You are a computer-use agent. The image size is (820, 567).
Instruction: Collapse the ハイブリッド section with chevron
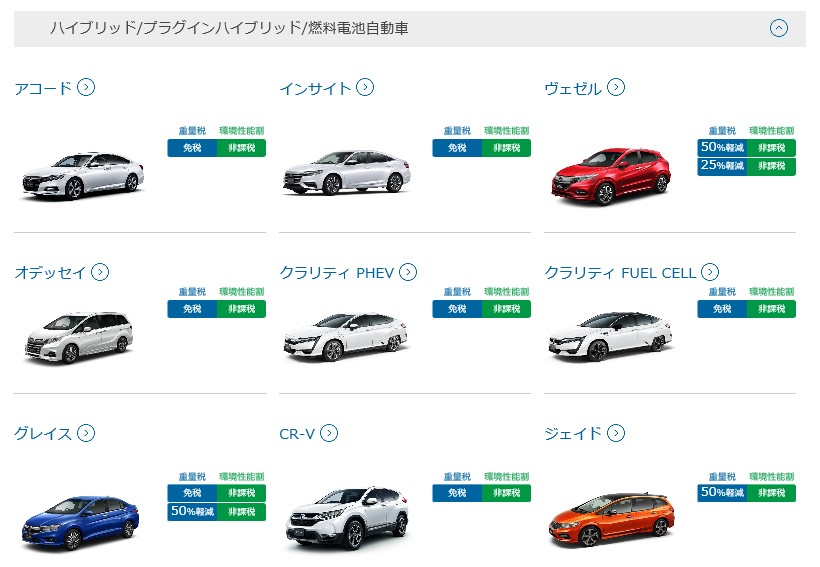779,28
